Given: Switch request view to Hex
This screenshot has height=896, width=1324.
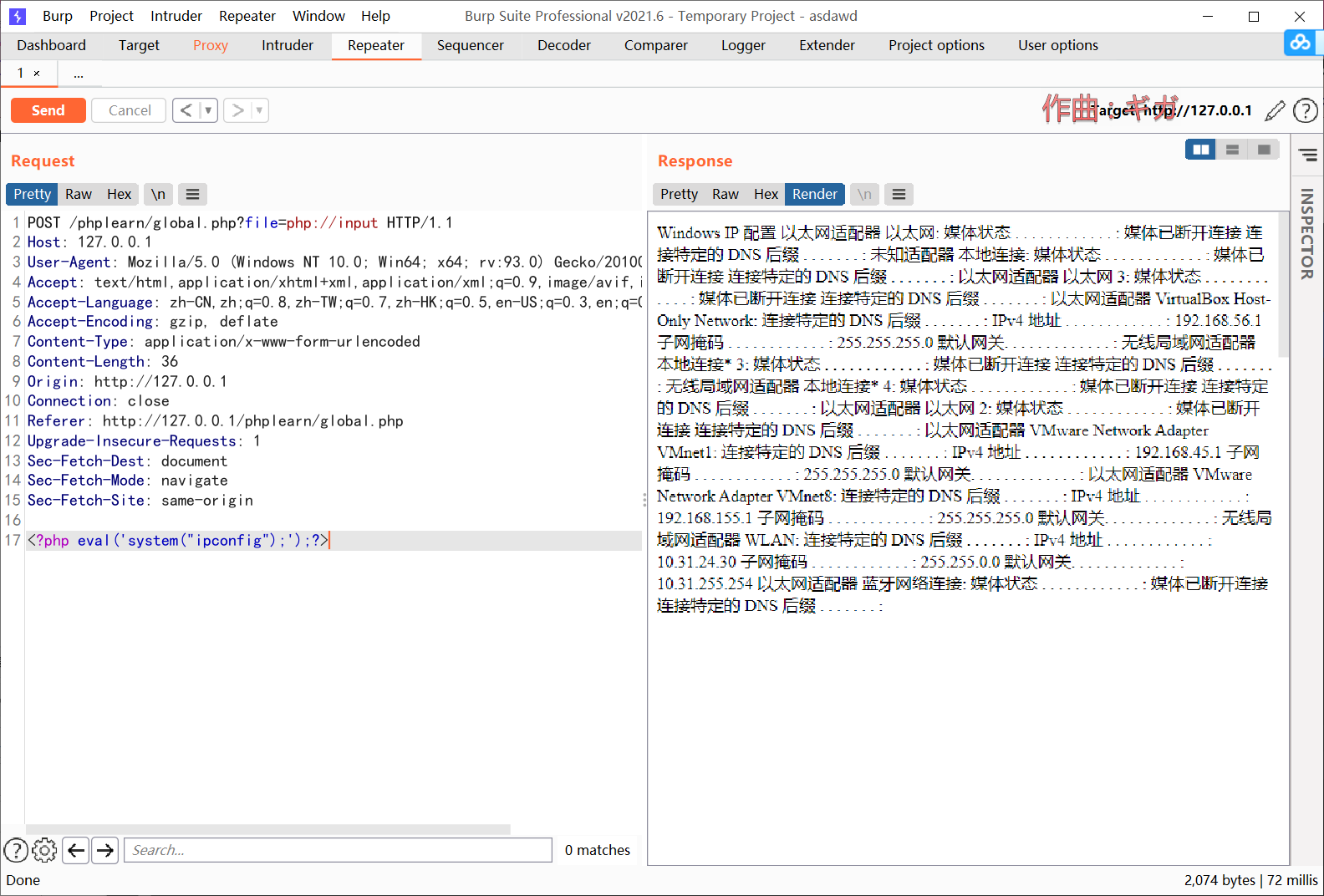Looking at the screenshot, I should 119,194.
